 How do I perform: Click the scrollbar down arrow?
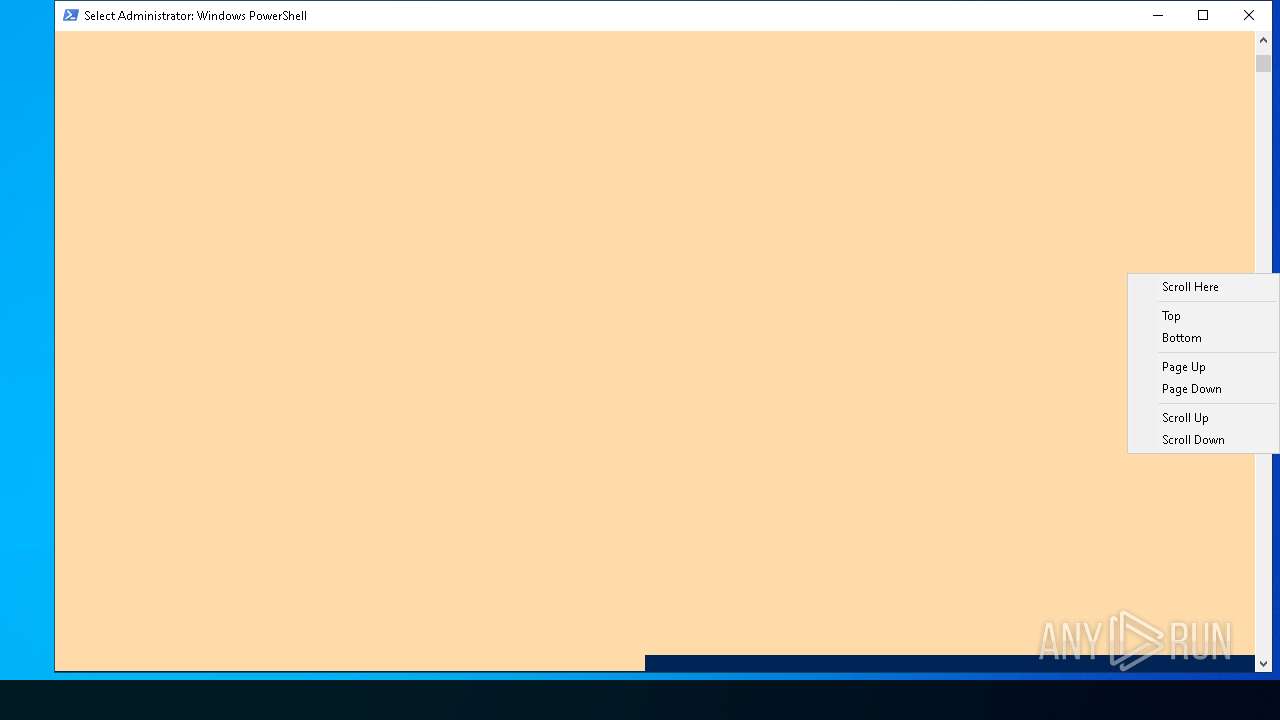tap(1263, 663)
